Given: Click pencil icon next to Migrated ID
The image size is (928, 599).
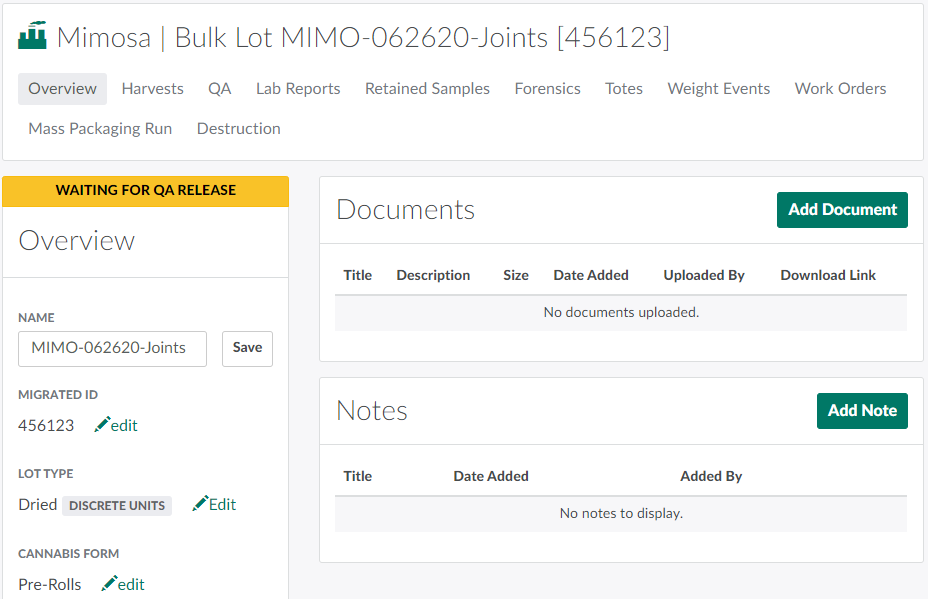Looking at the screenshot, I should point(102,425).
